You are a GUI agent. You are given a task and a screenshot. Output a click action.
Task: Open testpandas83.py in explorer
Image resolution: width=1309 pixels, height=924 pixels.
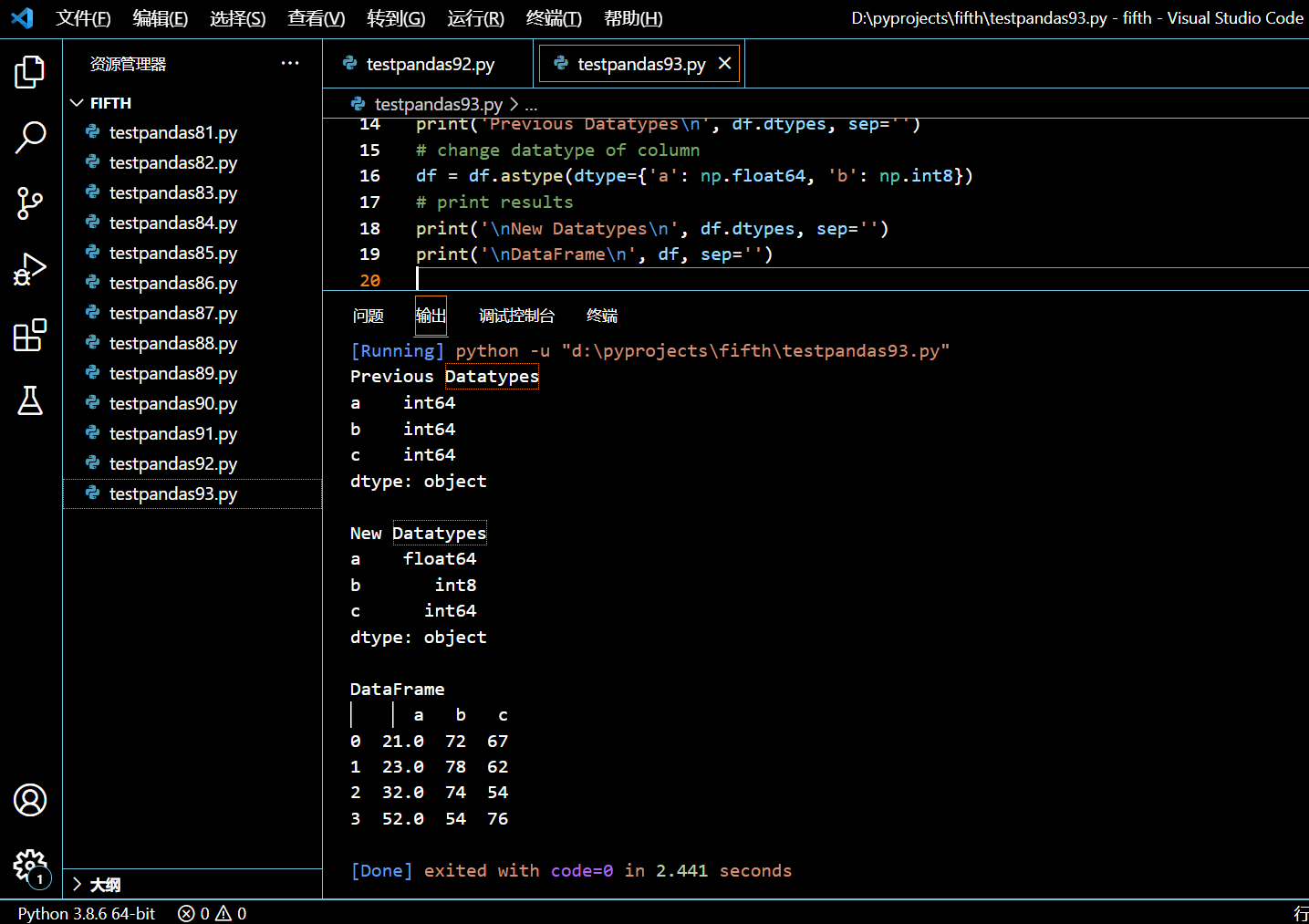(192, 192)
